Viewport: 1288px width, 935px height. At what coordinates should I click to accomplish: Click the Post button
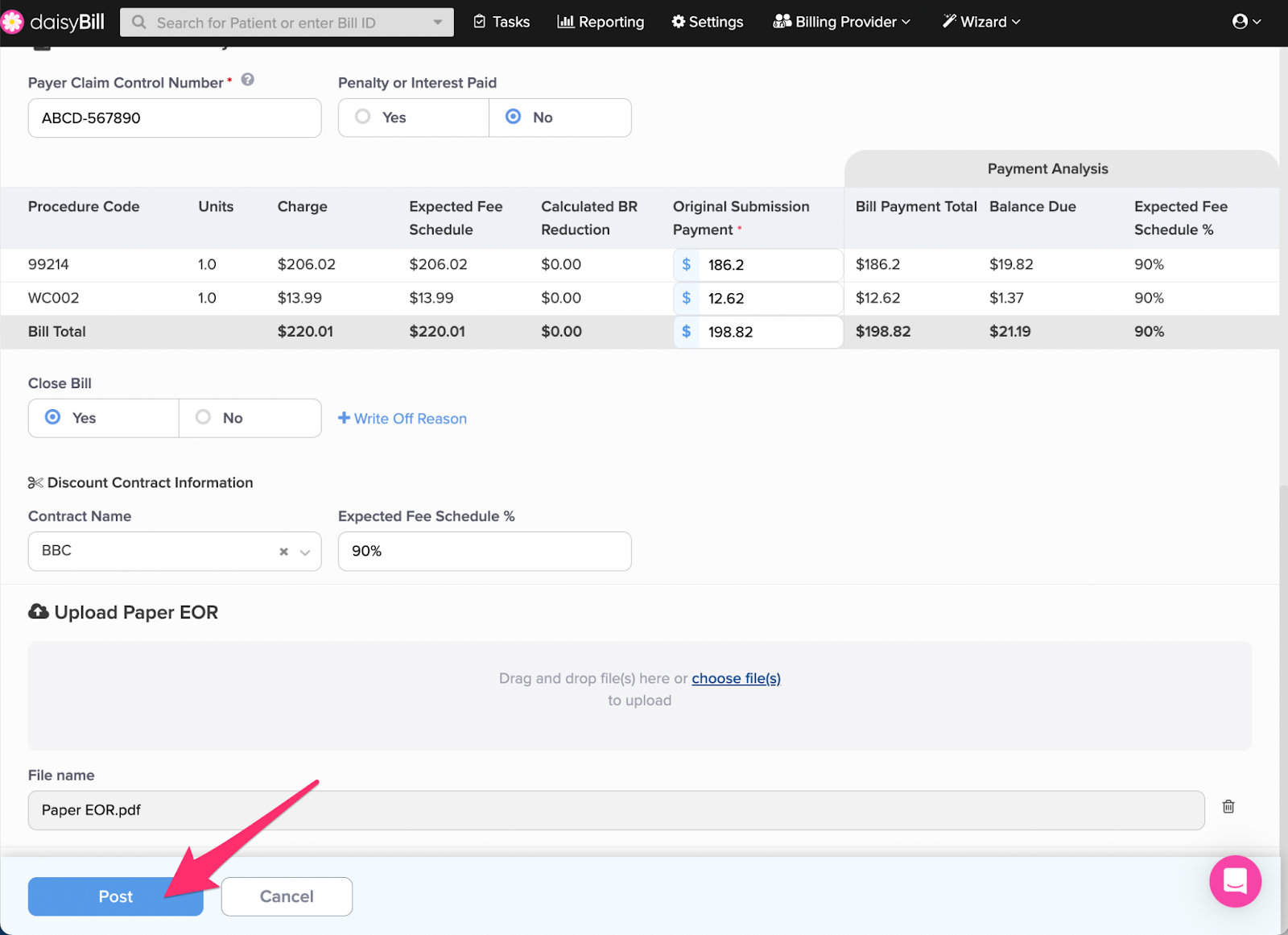pos(116,896)
